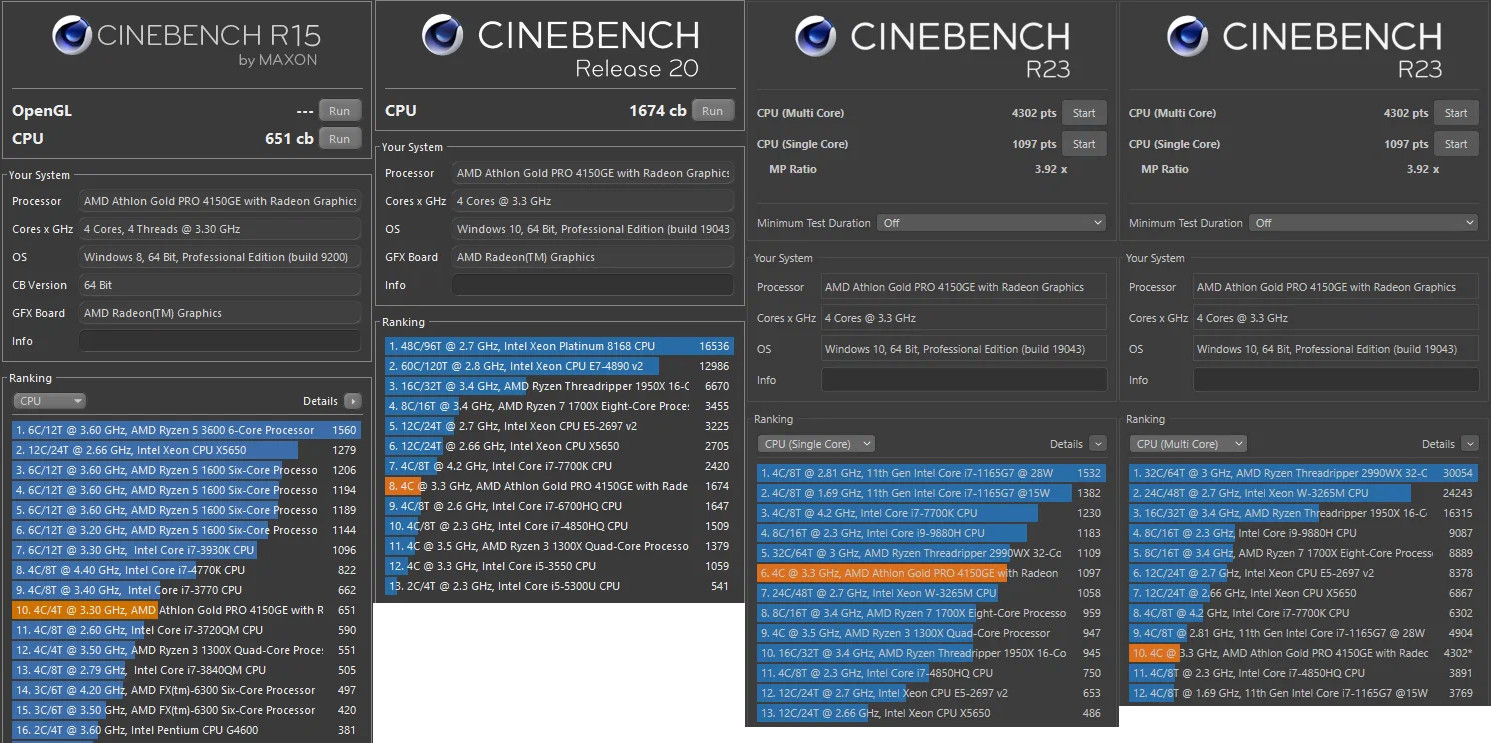The image size is (1491, 743).
Task: Start Single Core test in R23 Single Core ranking window
Action: click(1084, 144)
